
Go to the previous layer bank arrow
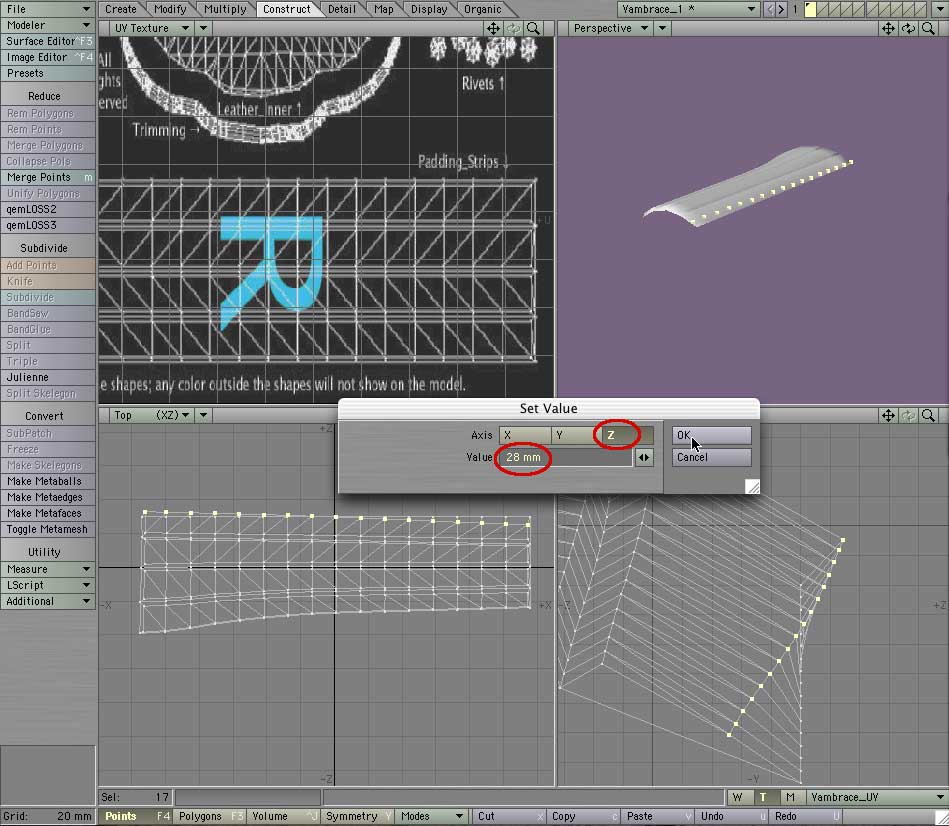pos(769,9)
